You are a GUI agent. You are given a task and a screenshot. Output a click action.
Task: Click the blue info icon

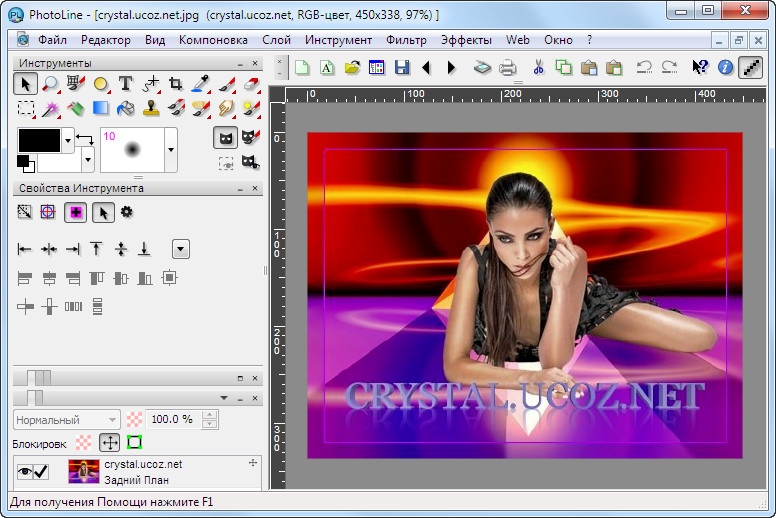point(726,67)
